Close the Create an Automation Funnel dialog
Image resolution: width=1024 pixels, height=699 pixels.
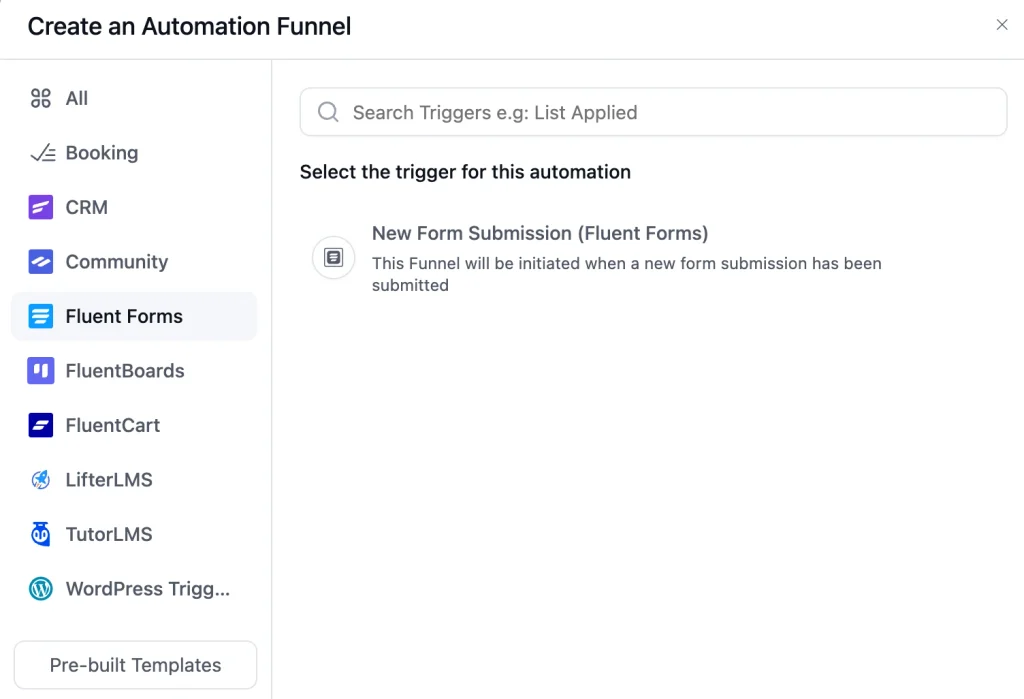1002,25
